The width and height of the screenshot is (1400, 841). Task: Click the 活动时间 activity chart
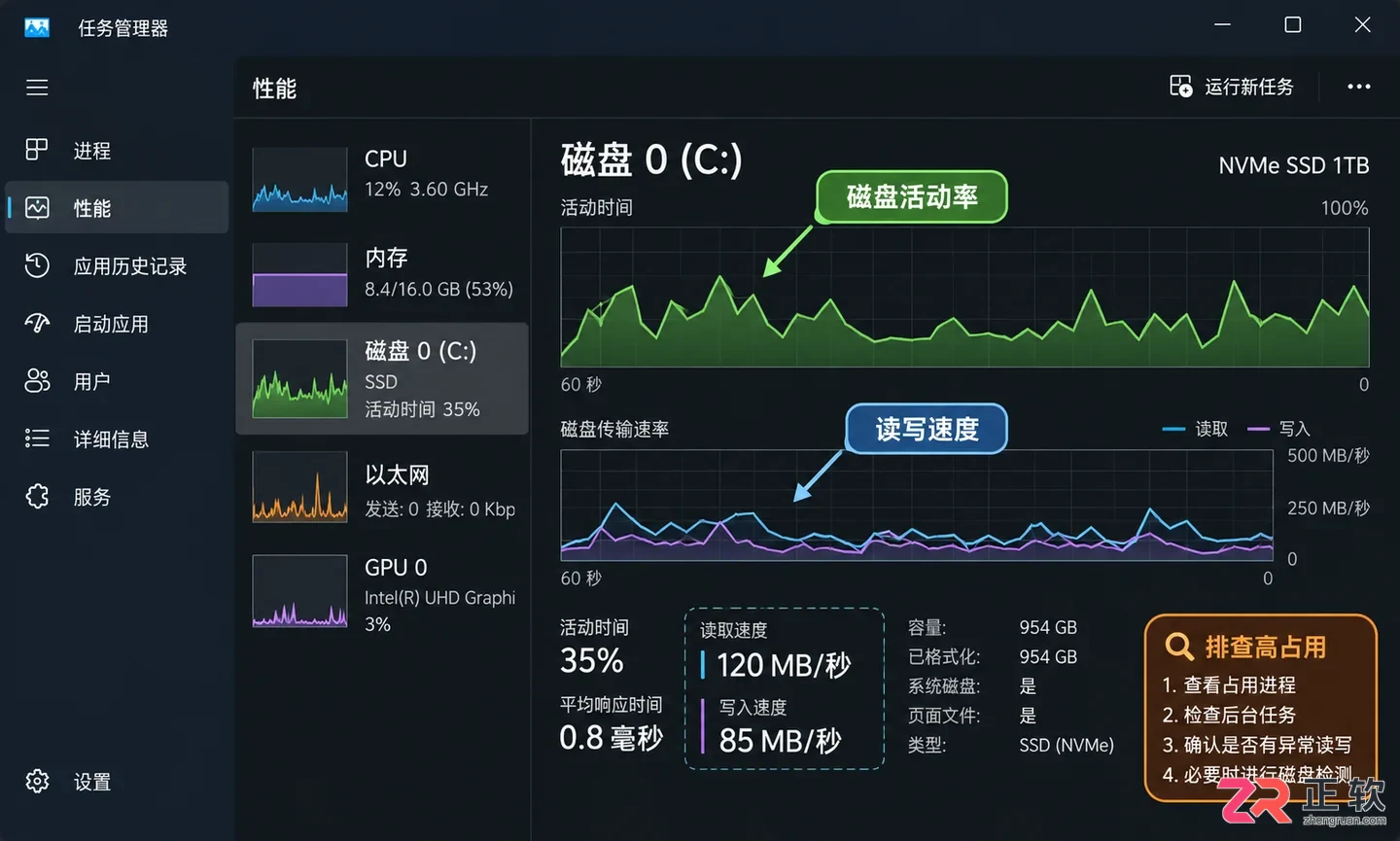tap(964, 297)
